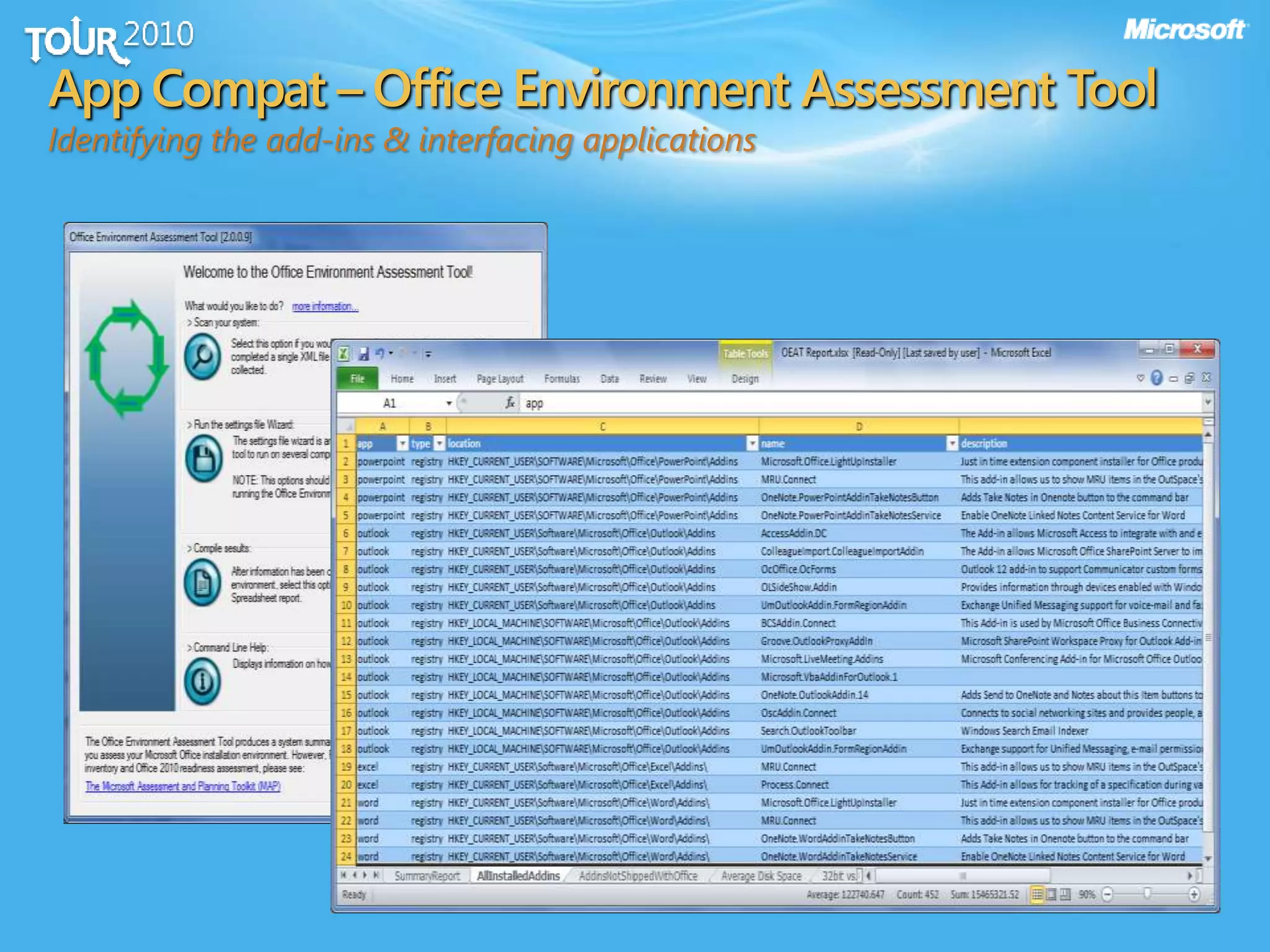1270x952 pixels.
Task: Click the Command Line Help info icon
Action: pyautogui.click(x=202, y=681)
